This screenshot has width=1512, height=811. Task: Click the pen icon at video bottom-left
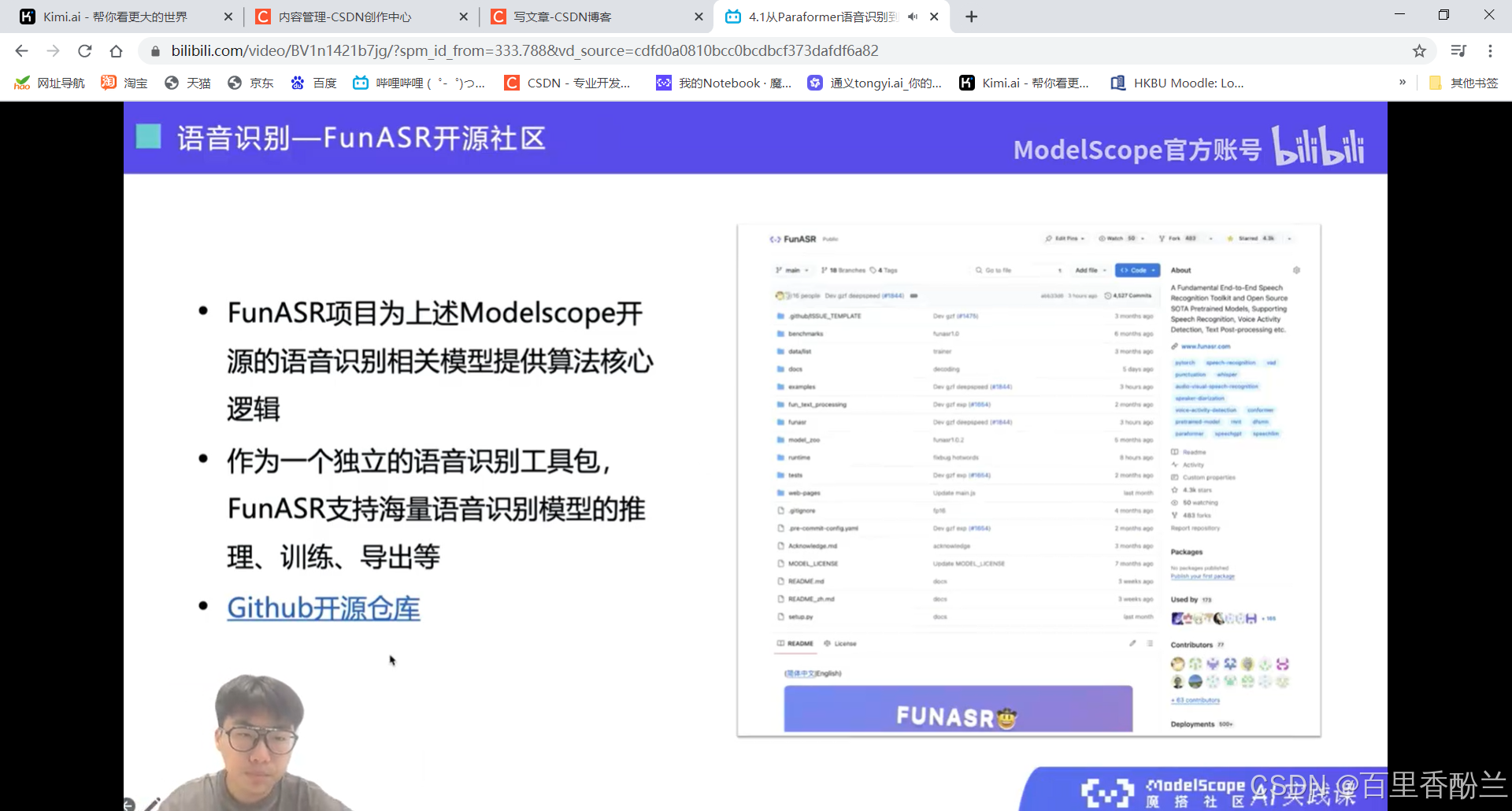coord(152,804)
